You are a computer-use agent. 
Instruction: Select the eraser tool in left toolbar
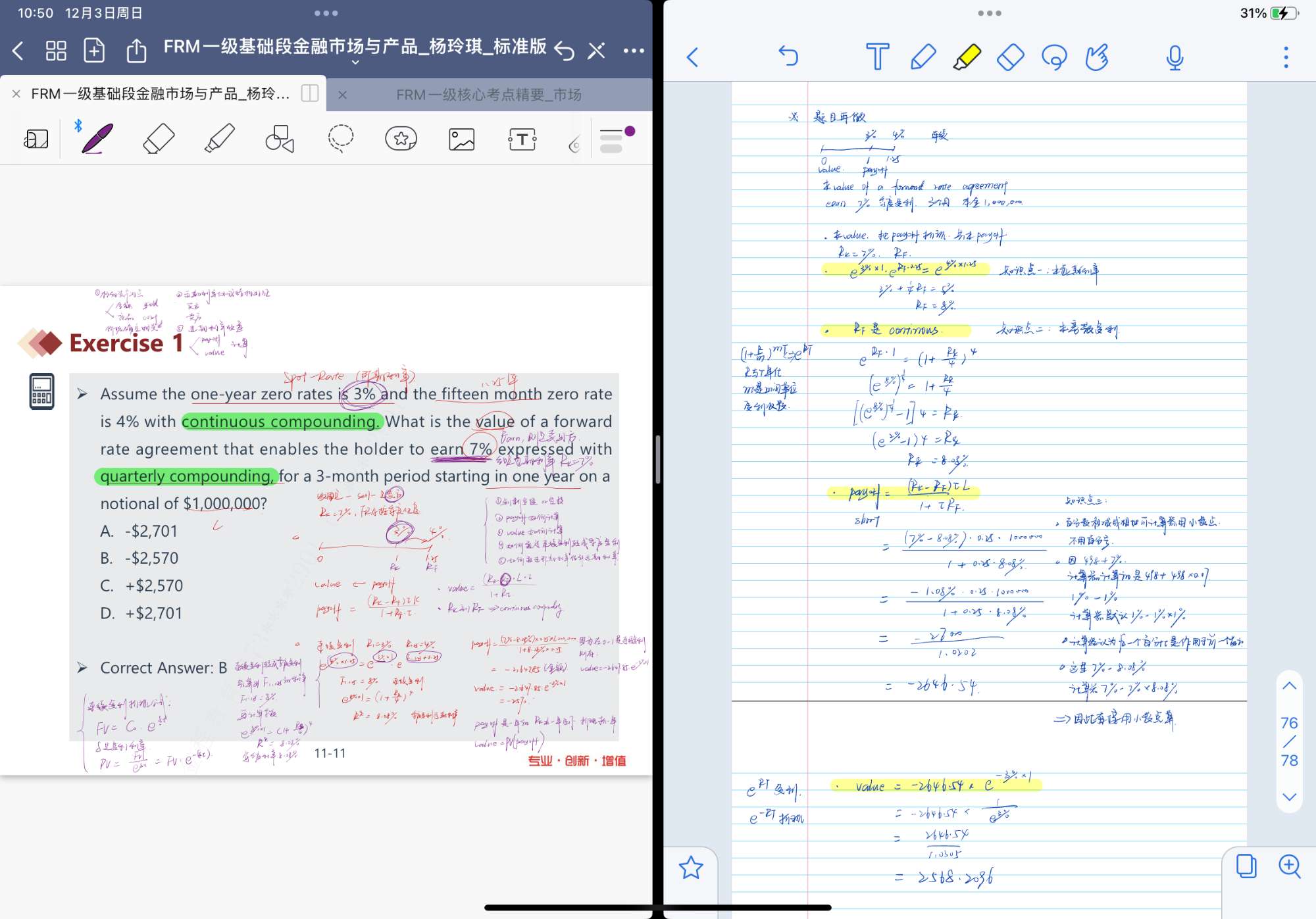[159, 139]
